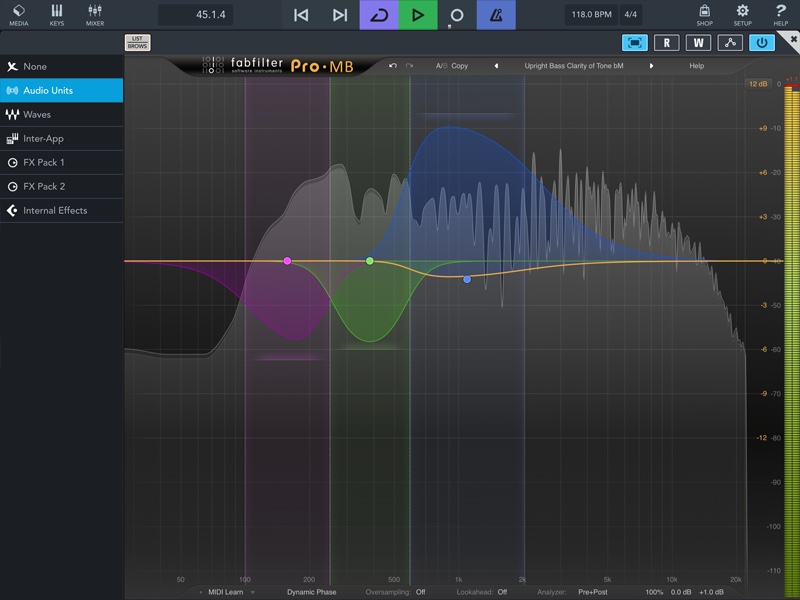The width and height of the screenshot is (800, 600).
Task: Click the FabFilter Pro-MB logo
Action: [278, 66]
